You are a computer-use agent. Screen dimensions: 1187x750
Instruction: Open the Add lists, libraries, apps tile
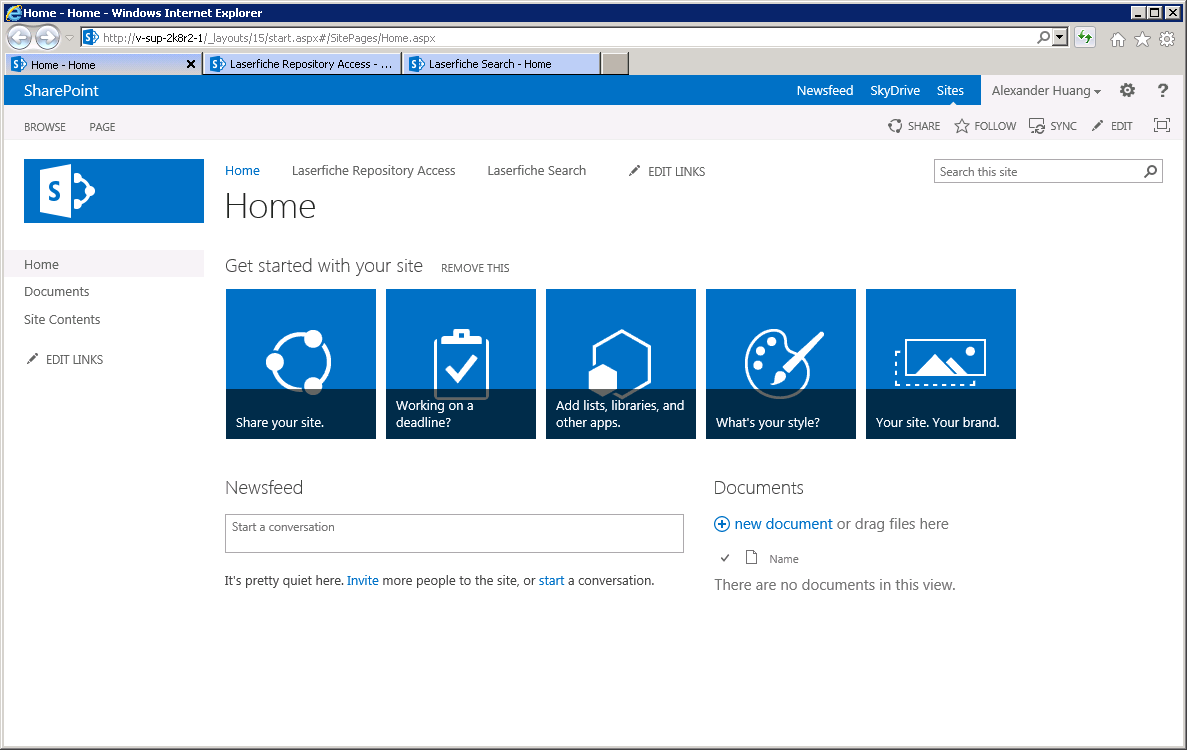pos(621,364)
